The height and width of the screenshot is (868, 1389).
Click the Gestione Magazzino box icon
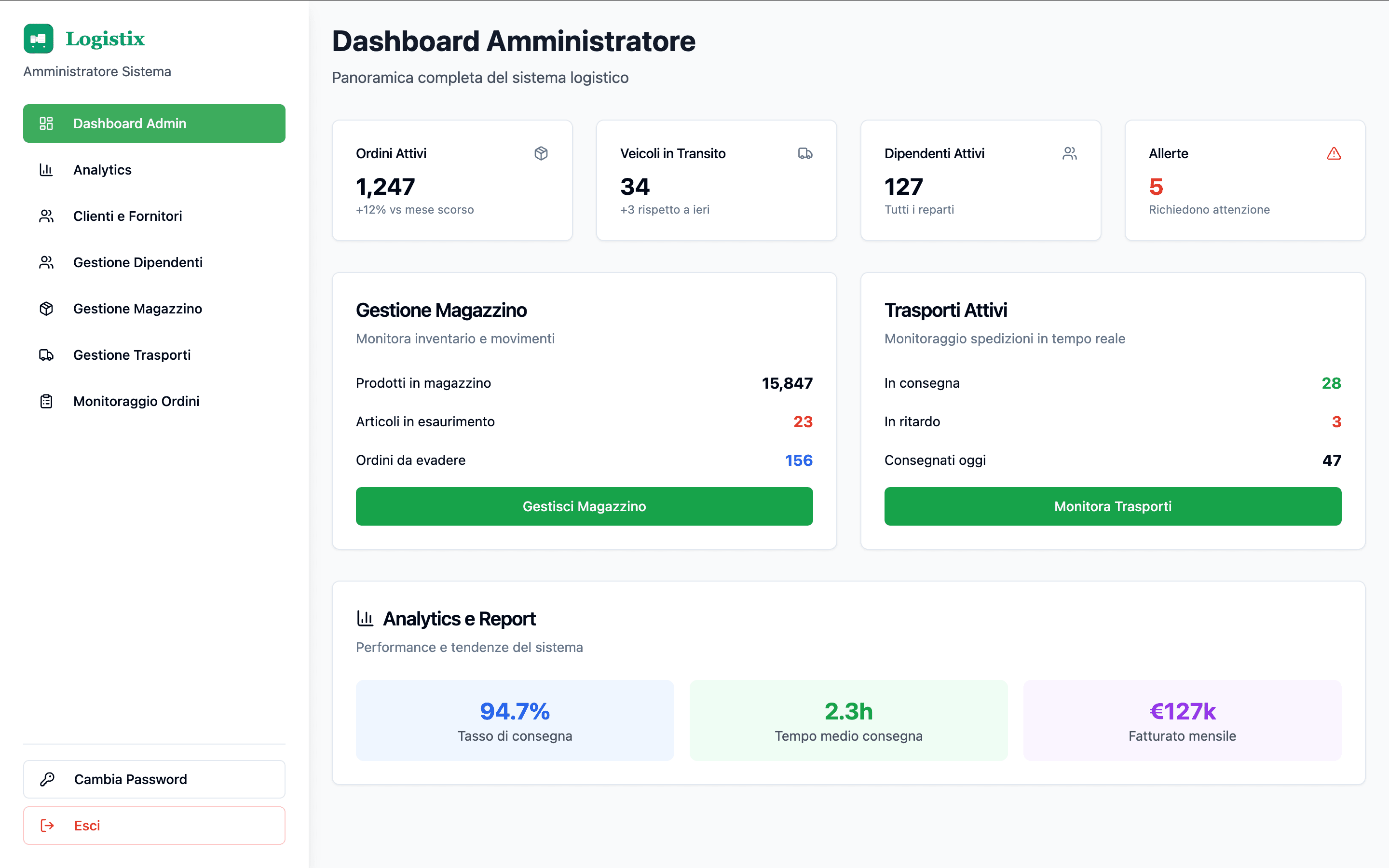point(46,309)
